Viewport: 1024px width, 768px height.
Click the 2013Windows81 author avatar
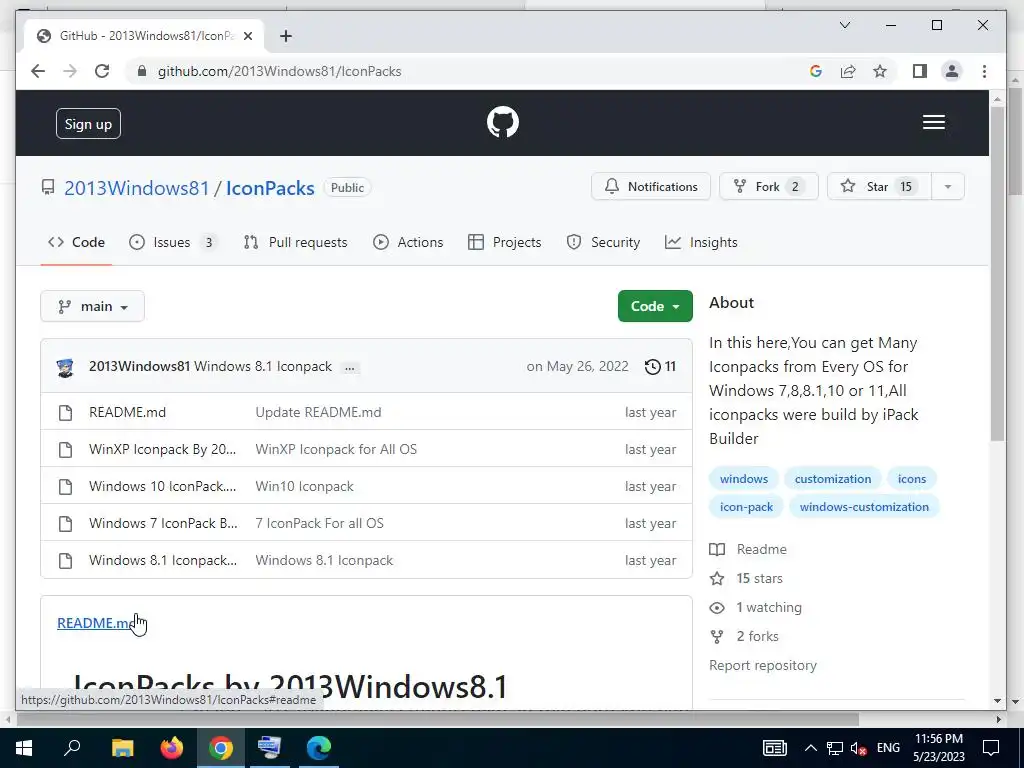coord(65,368)
